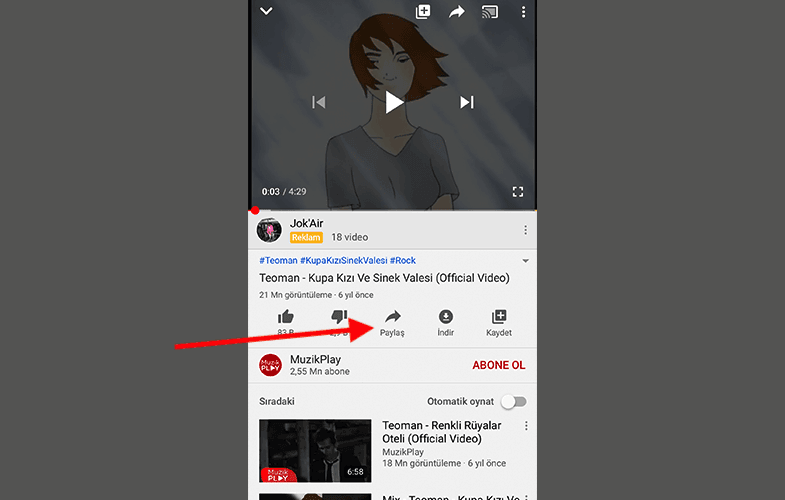Tap the Paylaş share button

coord(392,323)
